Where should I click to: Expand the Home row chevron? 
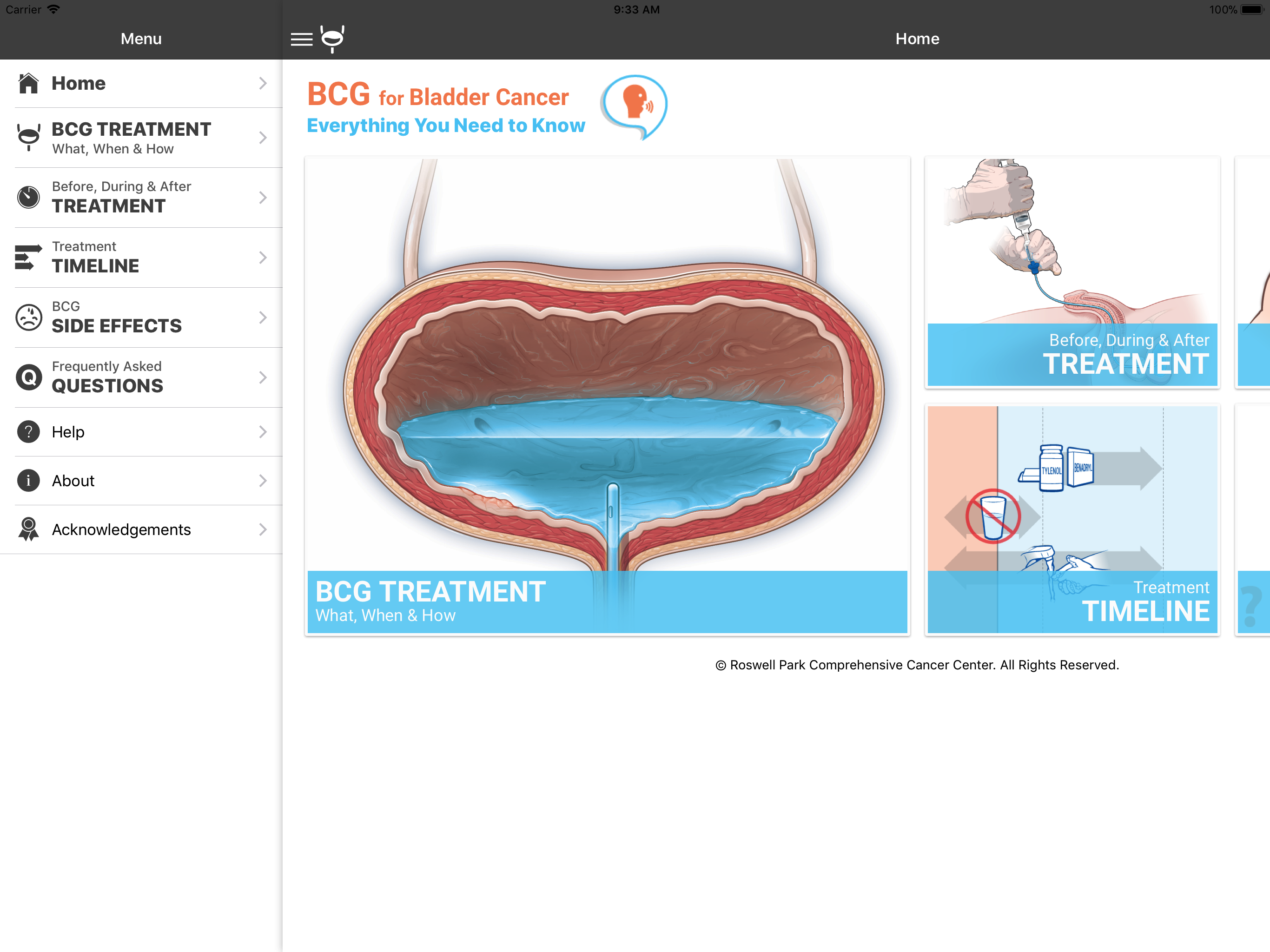click(263, 83)
